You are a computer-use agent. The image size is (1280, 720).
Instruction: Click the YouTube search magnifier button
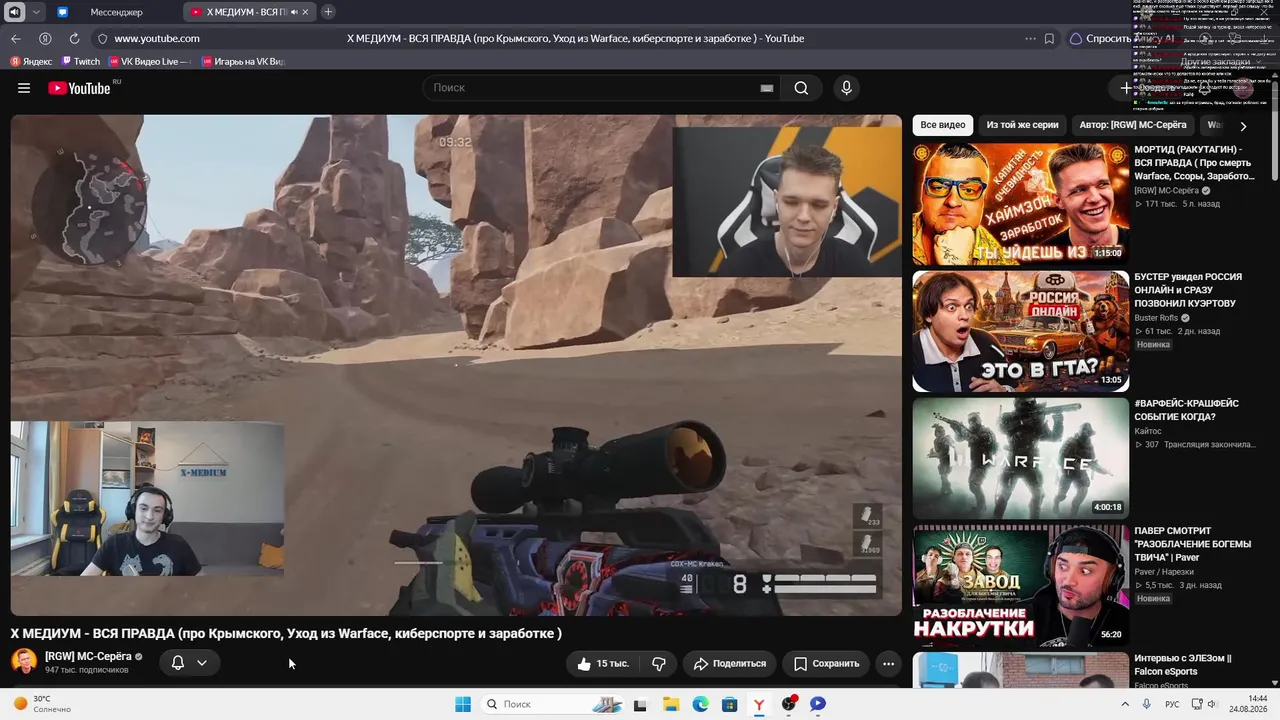(x=801, y=88)
